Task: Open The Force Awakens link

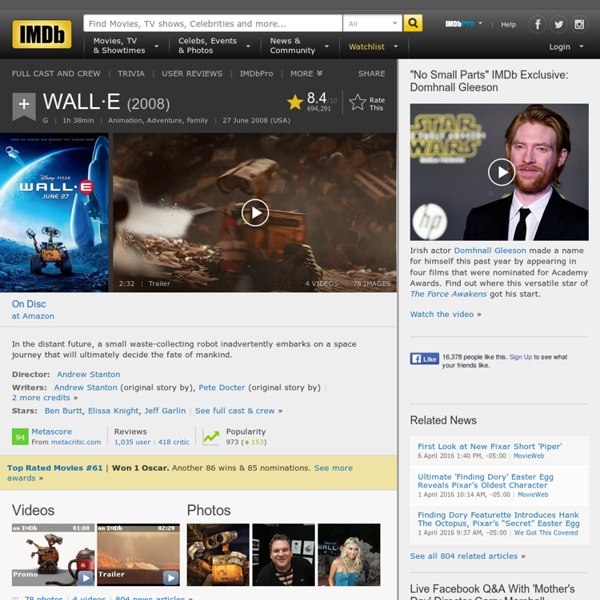Action: 448,294
